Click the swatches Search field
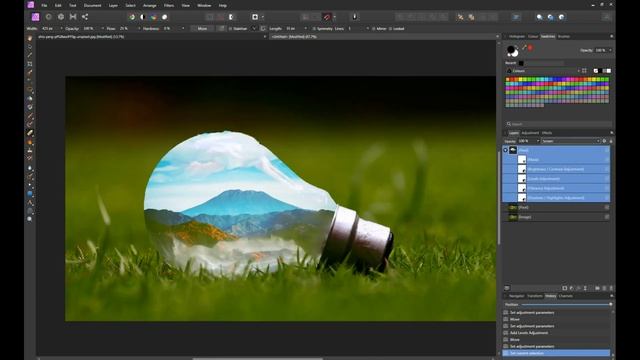Image resolution: width=640 pixels, height=360 pixels. 559,124
